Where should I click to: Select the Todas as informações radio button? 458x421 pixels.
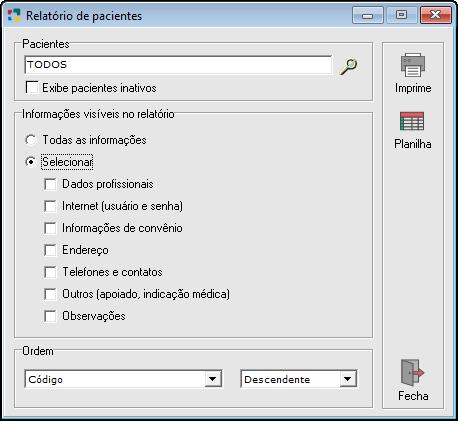[x=31, y=140]
